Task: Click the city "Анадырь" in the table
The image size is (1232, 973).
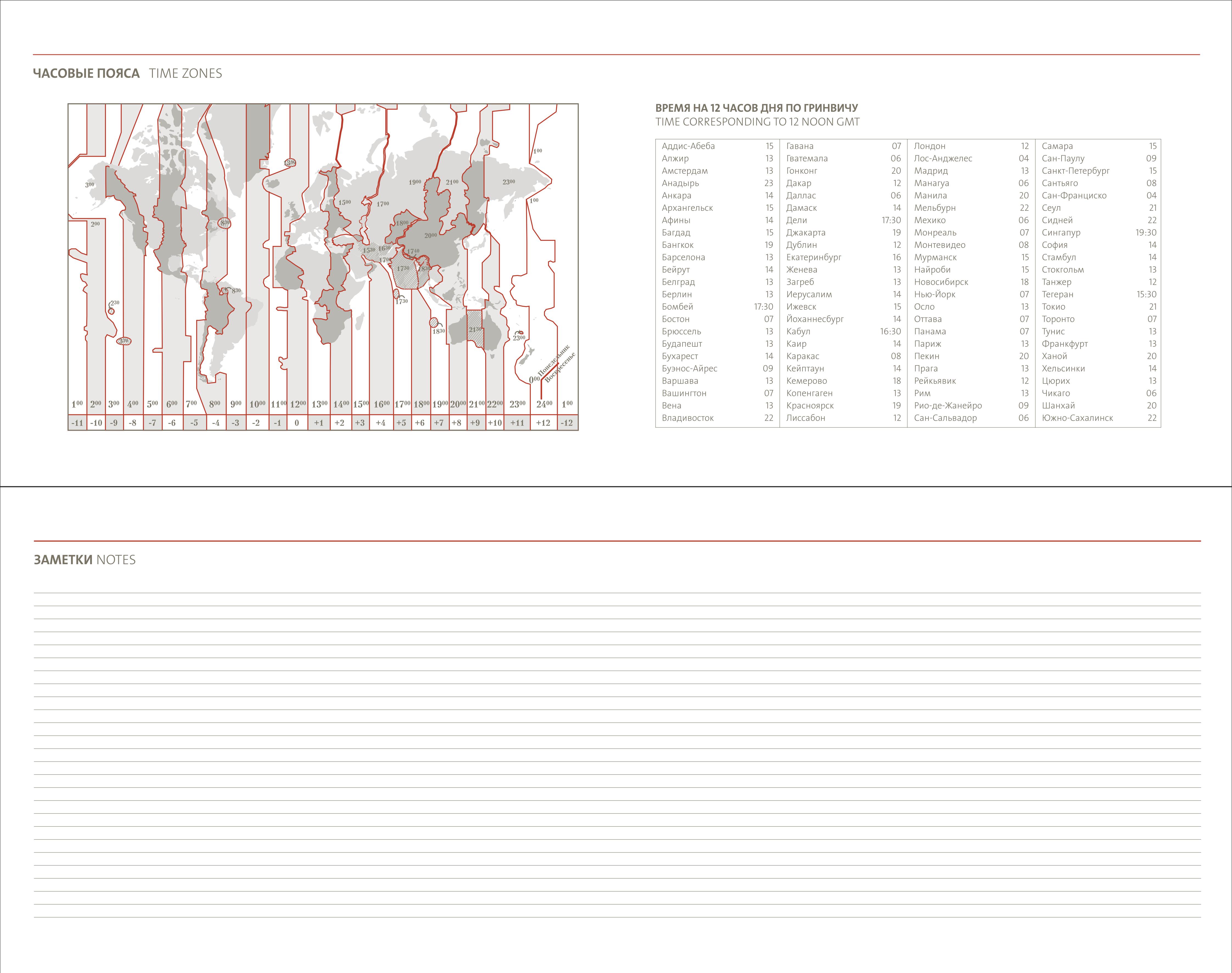Action: pyautogui.click(x=680, y=183)
